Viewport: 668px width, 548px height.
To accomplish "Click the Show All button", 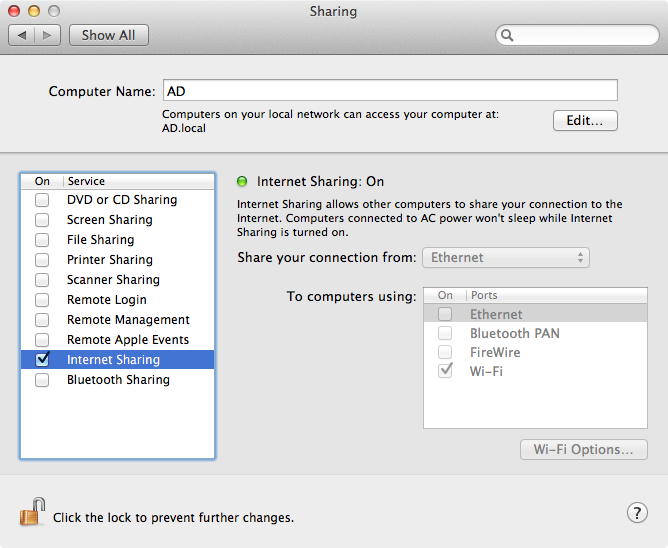I will 109,35.
